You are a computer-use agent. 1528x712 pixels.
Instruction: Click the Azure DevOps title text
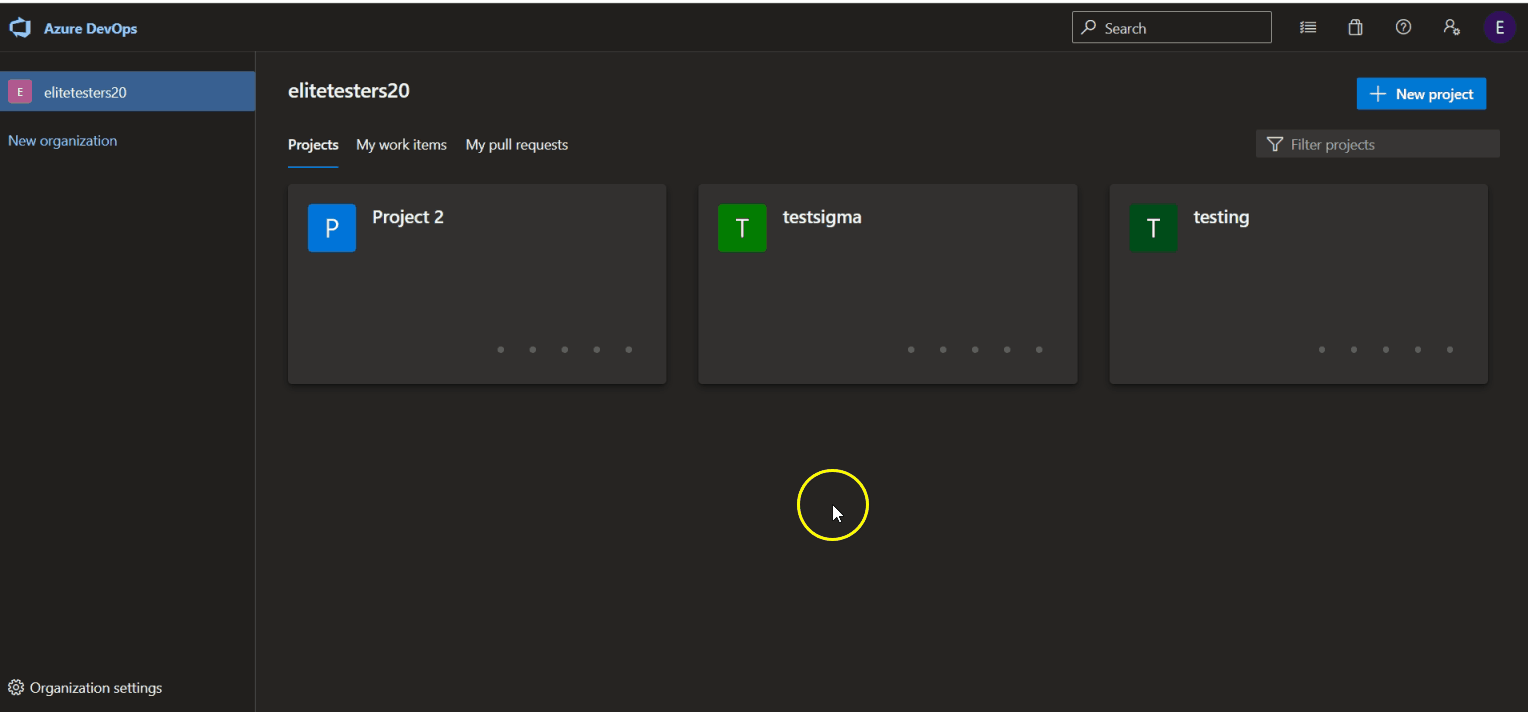click(x=91, y=29)
